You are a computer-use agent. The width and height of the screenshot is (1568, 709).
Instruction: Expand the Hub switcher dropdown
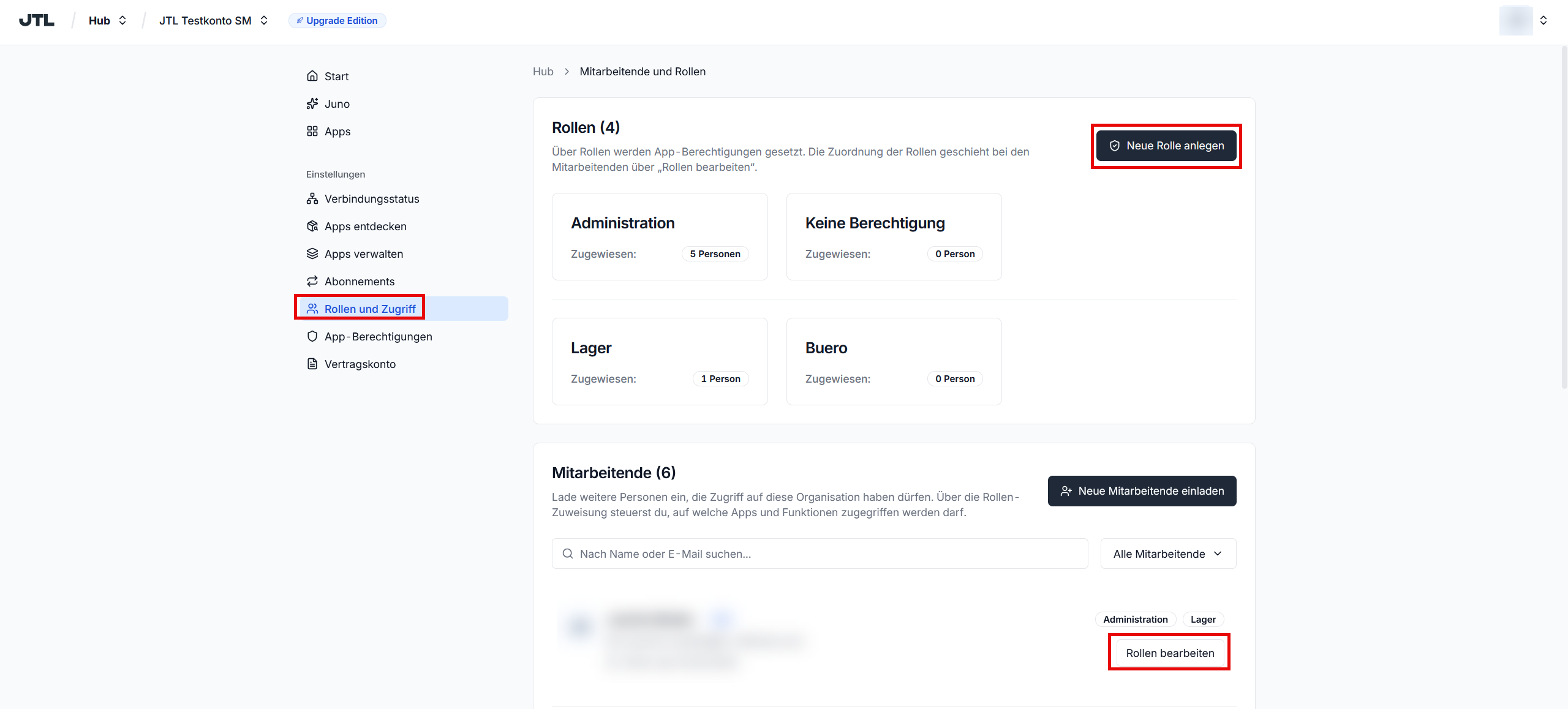108,20
